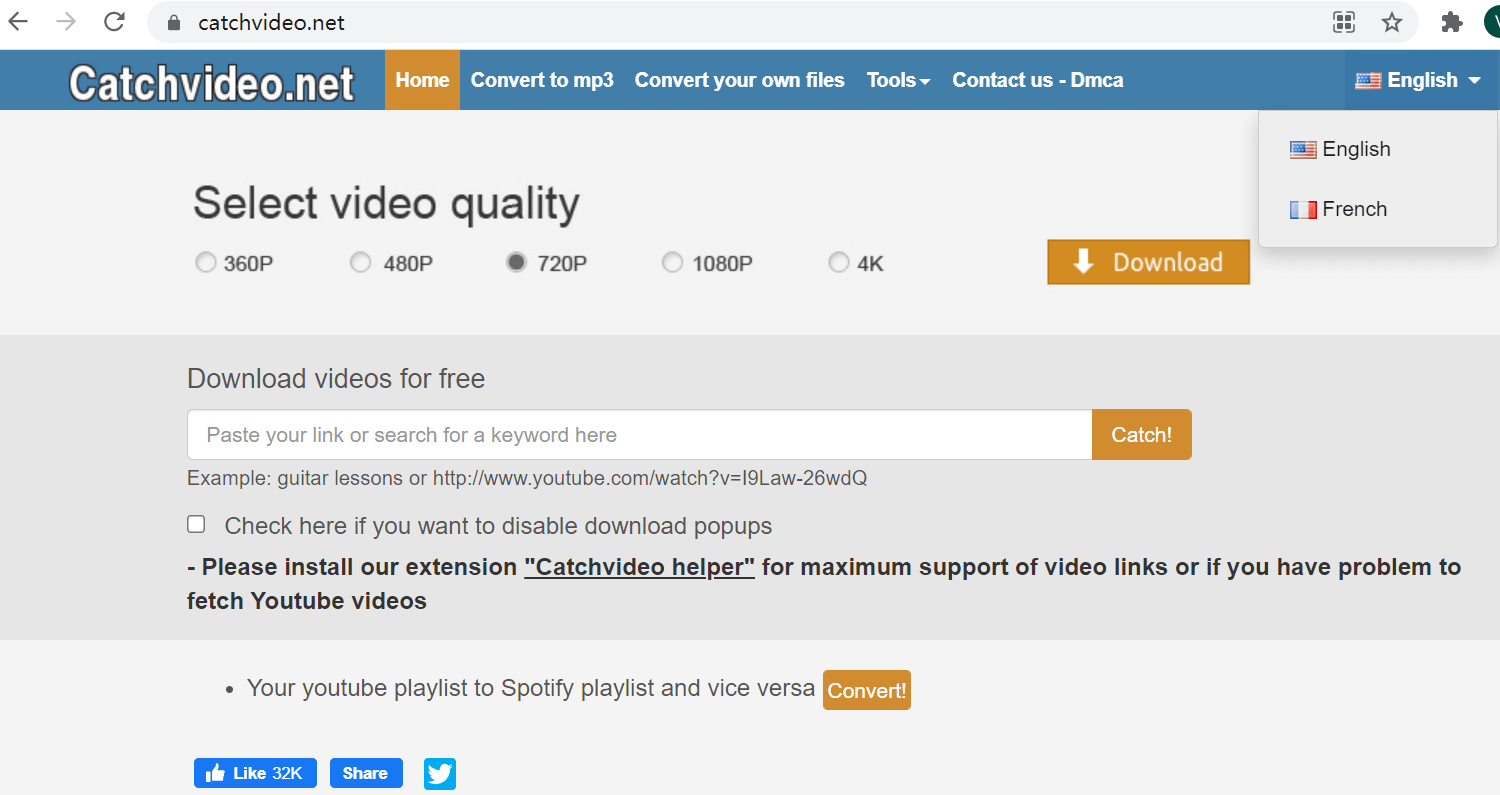Choose French from the language list

[x=1338, y=209]
